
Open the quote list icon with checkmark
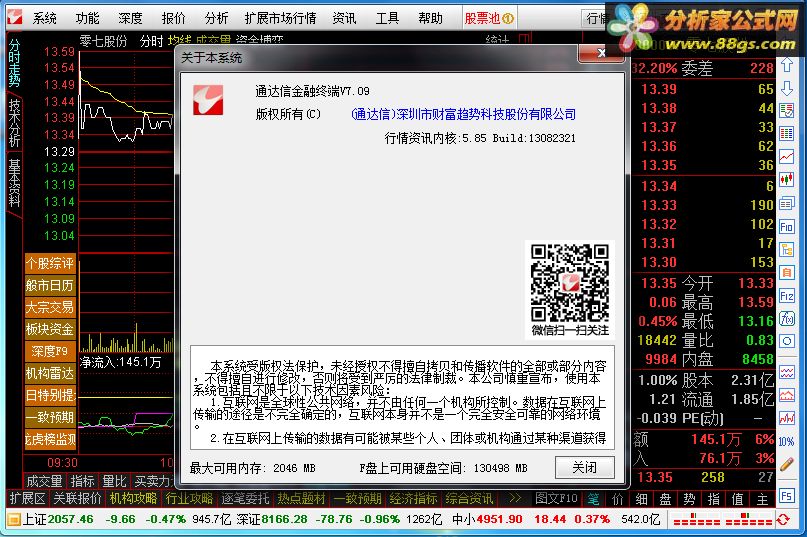point(786,111)
